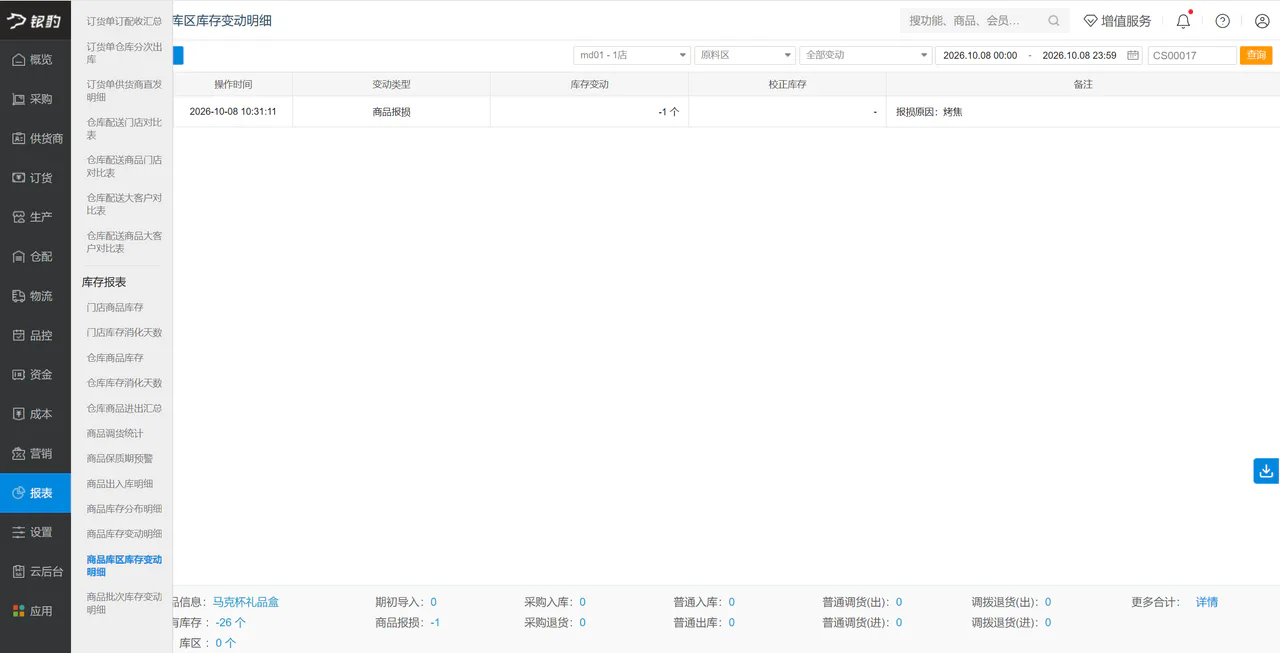Viewport: 1280px width, 653px height.
Task: Open the 详情 details link
Action: click(x=1207, y=602)
